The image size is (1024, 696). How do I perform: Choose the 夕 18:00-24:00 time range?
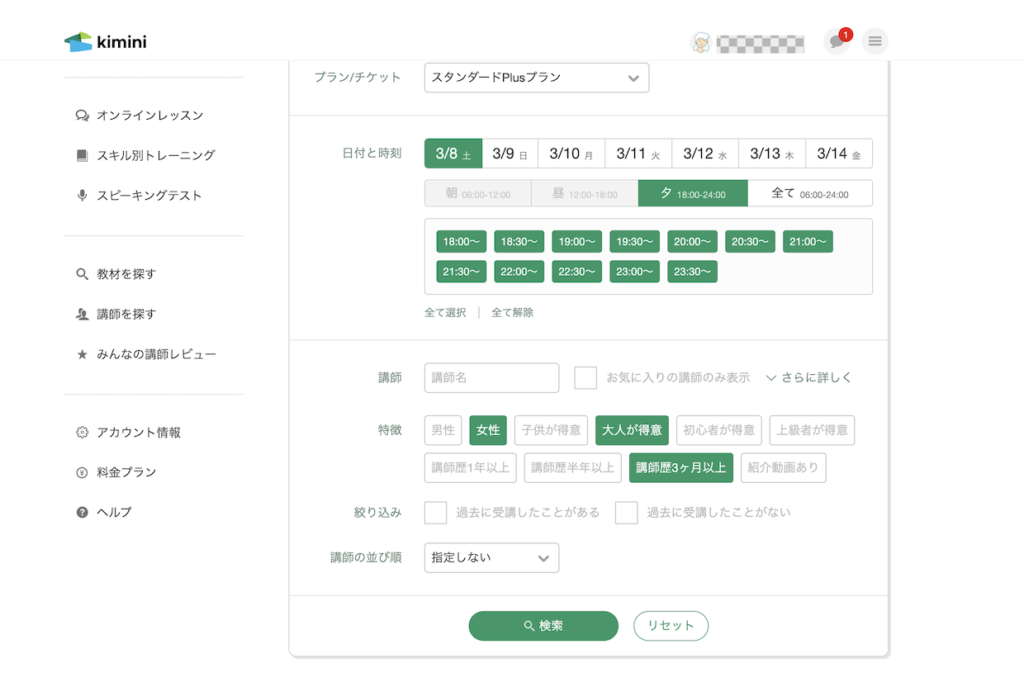[x=693, y=193]
